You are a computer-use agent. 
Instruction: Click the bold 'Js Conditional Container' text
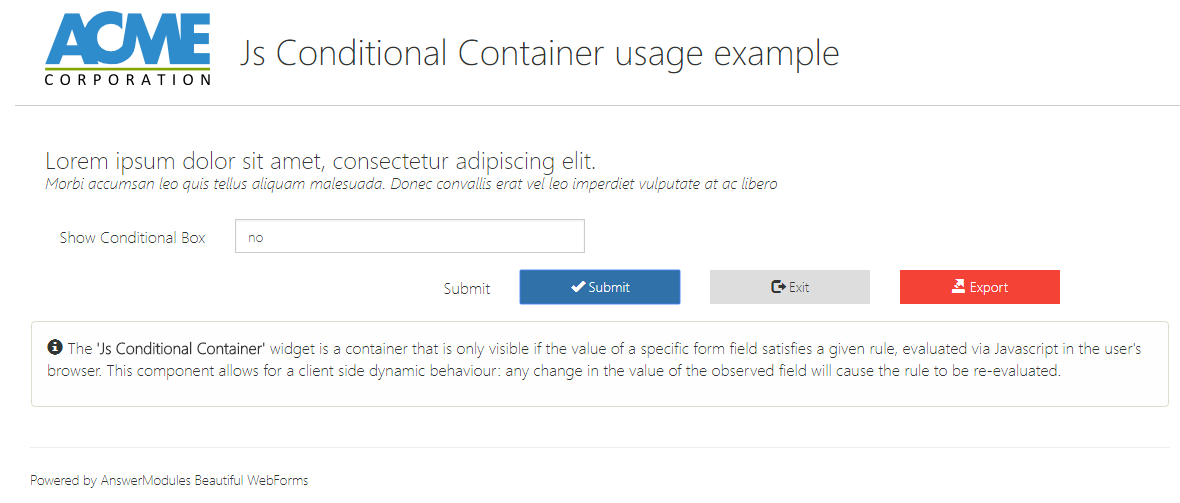pyautogui.click(x=180, y=349)
